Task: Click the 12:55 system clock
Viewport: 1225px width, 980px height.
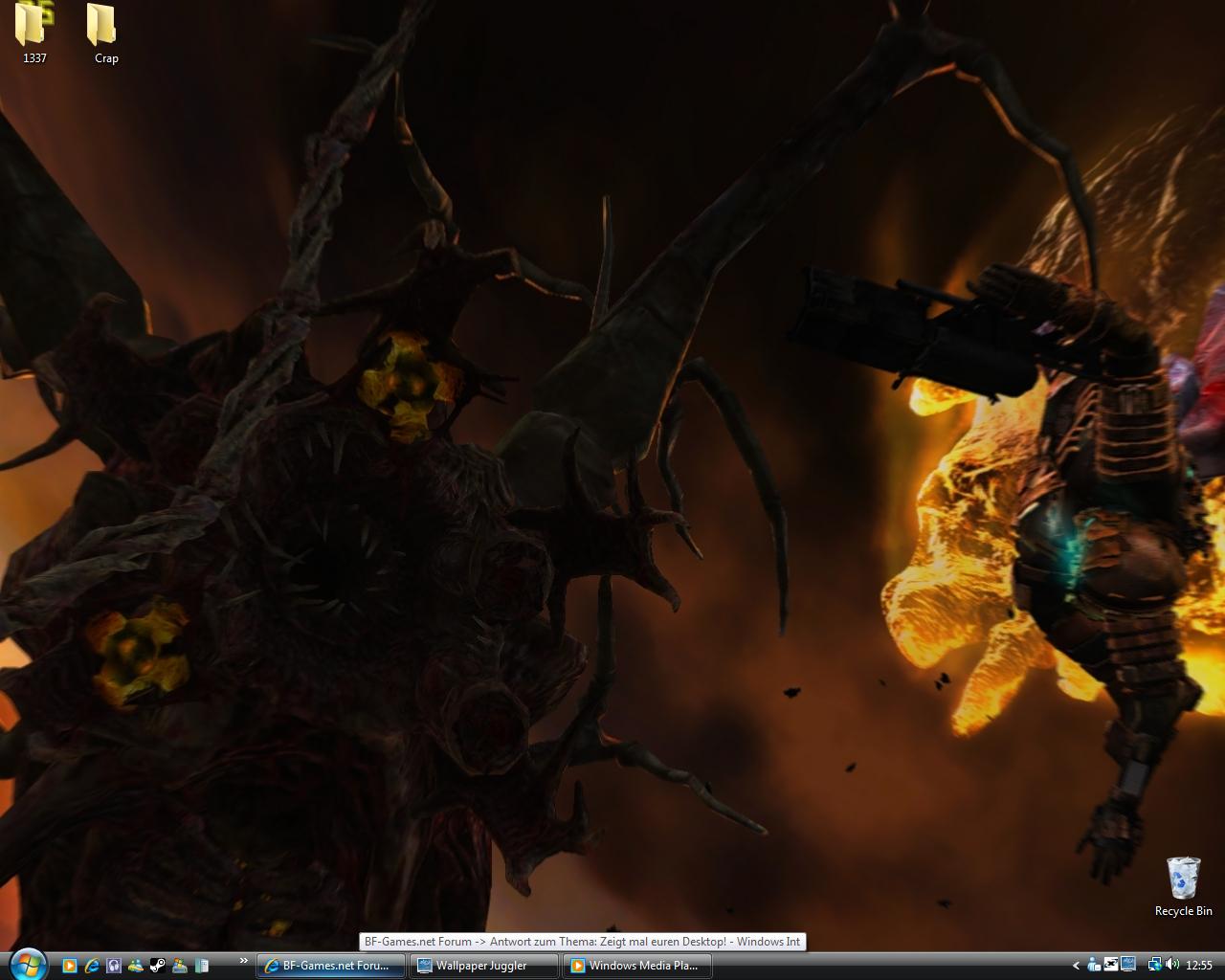Action: pyautogui.click(x=1199, y=965)
